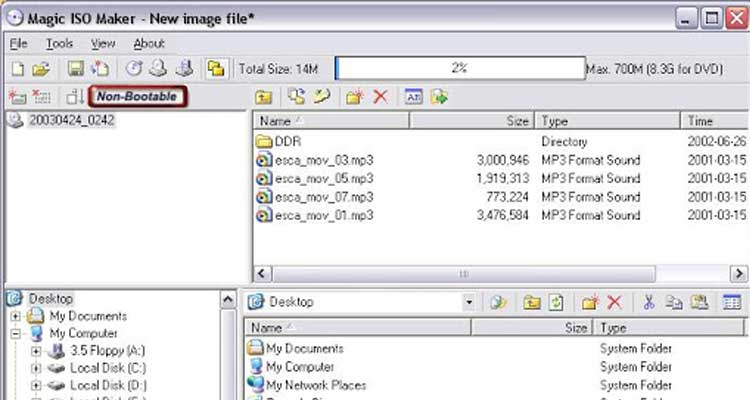Collapse the My Computer tree node

click(15, 333)
